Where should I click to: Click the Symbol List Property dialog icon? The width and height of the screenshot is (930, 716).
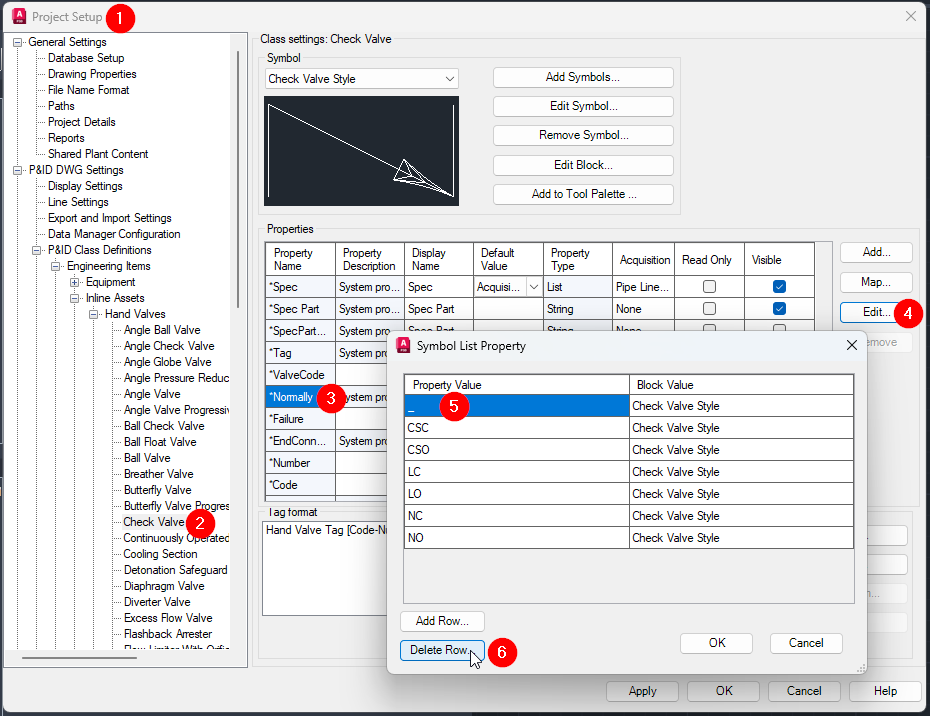click(x=402, y=345)
